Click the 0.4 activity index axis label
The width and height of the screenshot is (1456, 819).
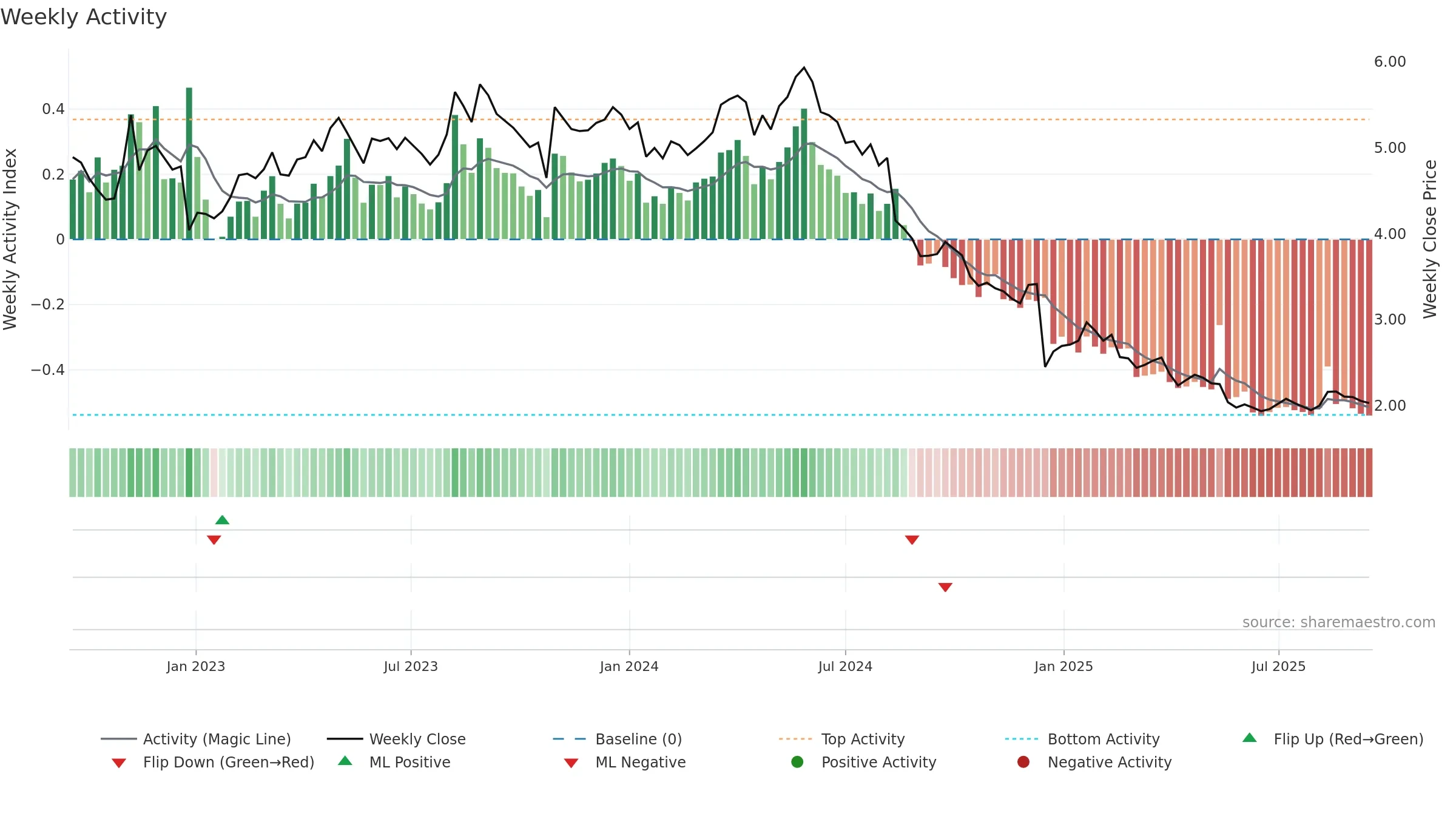point(53,109)
